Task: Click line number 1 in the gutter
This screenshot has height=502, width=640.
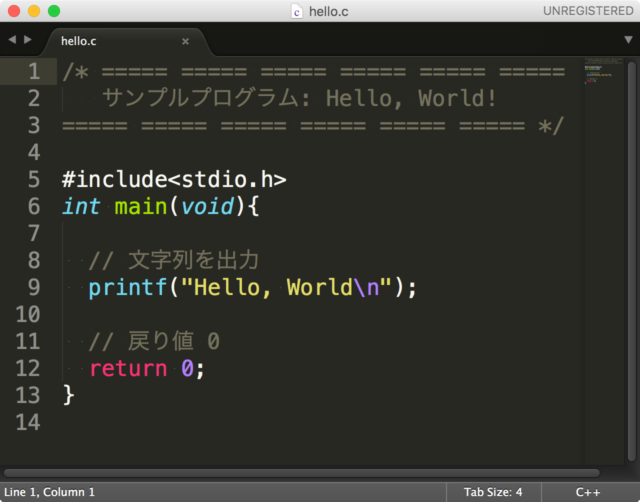Action: tap(34, 71)
